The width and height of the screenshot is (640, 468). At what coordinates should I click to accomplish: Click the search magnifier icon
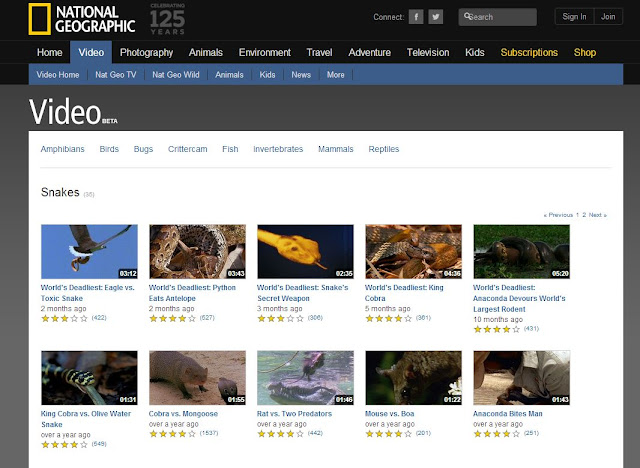(467, 16)
